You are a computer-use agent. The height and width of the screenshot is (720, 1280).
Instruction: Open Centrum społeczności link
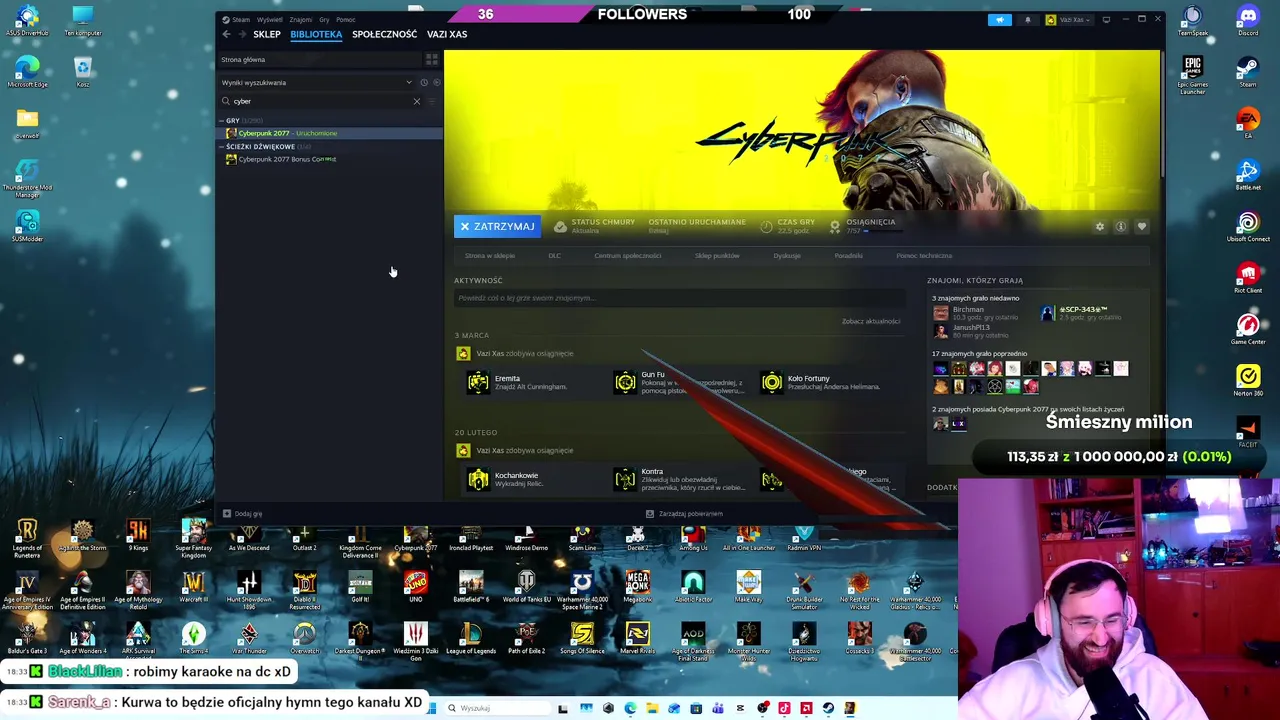[627, 256]
